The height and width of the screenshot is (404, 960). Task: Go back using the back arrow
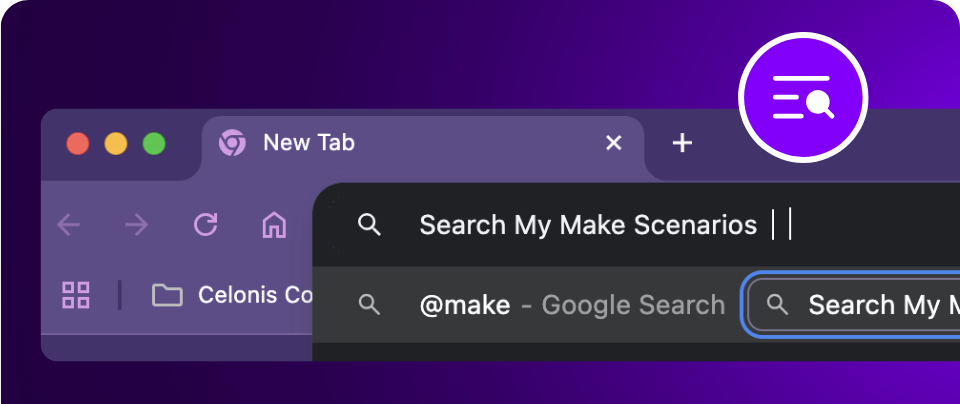[x=69, y=225]
